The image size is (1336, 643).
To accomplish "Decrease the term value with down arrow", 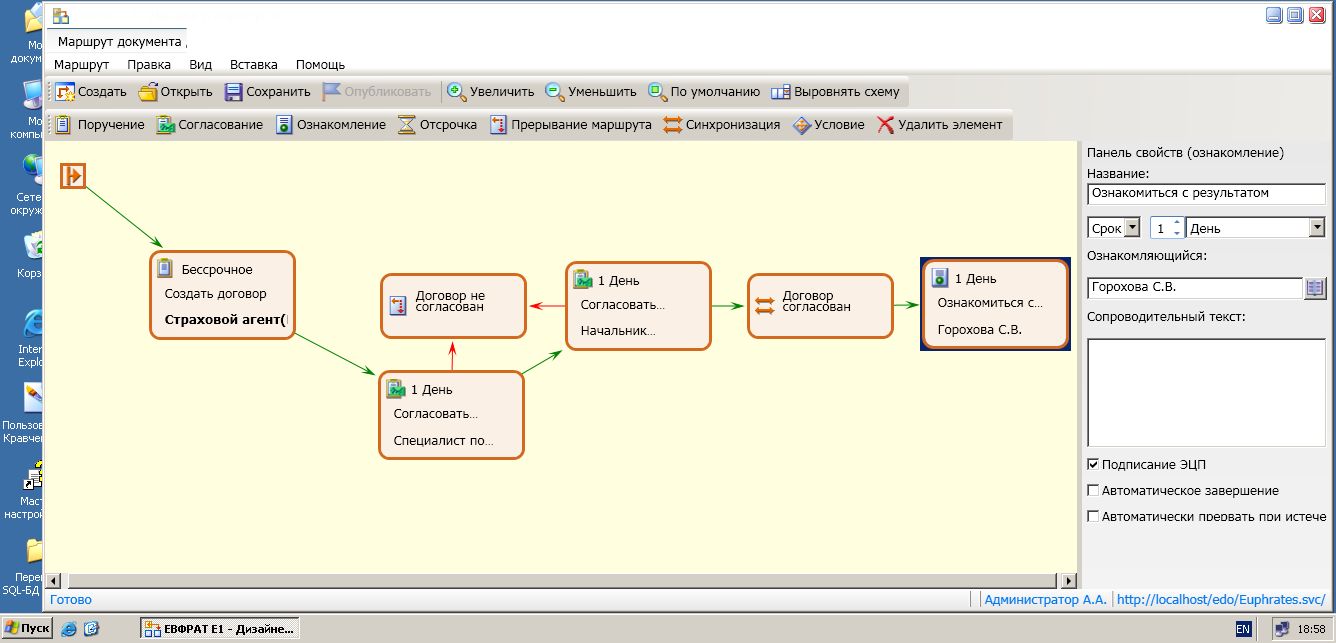I will click(x=1176, y=233).
